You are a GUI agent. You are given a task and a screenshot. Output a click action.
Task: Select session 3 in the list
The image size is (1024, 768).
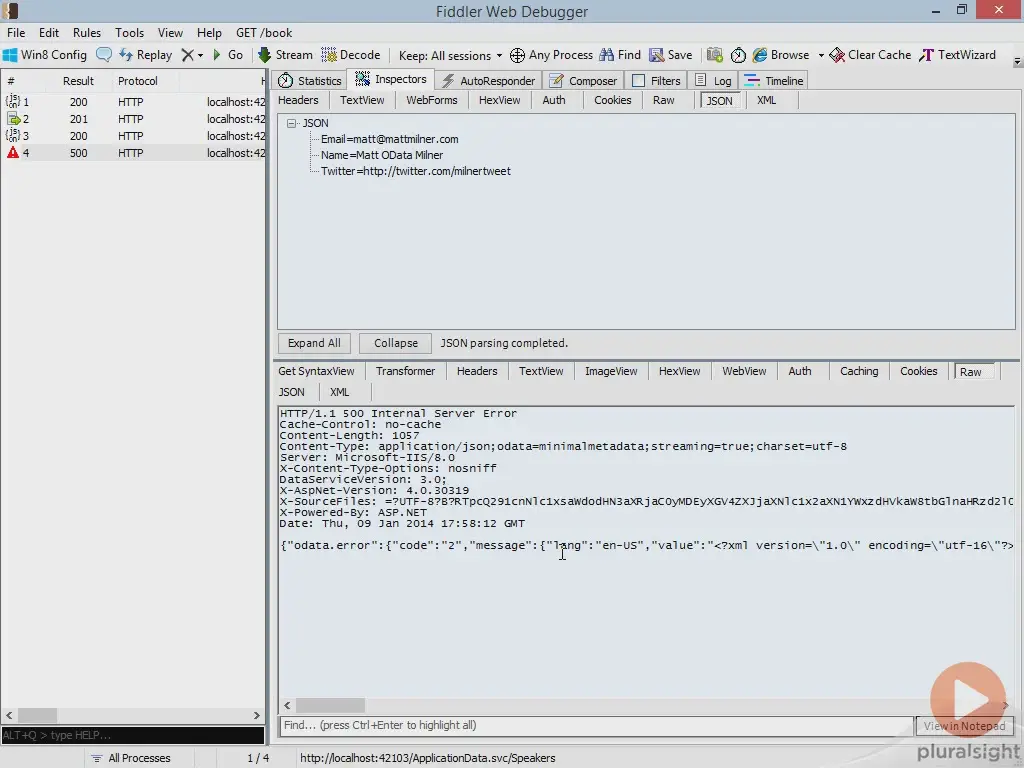click(x=133, y=136)
